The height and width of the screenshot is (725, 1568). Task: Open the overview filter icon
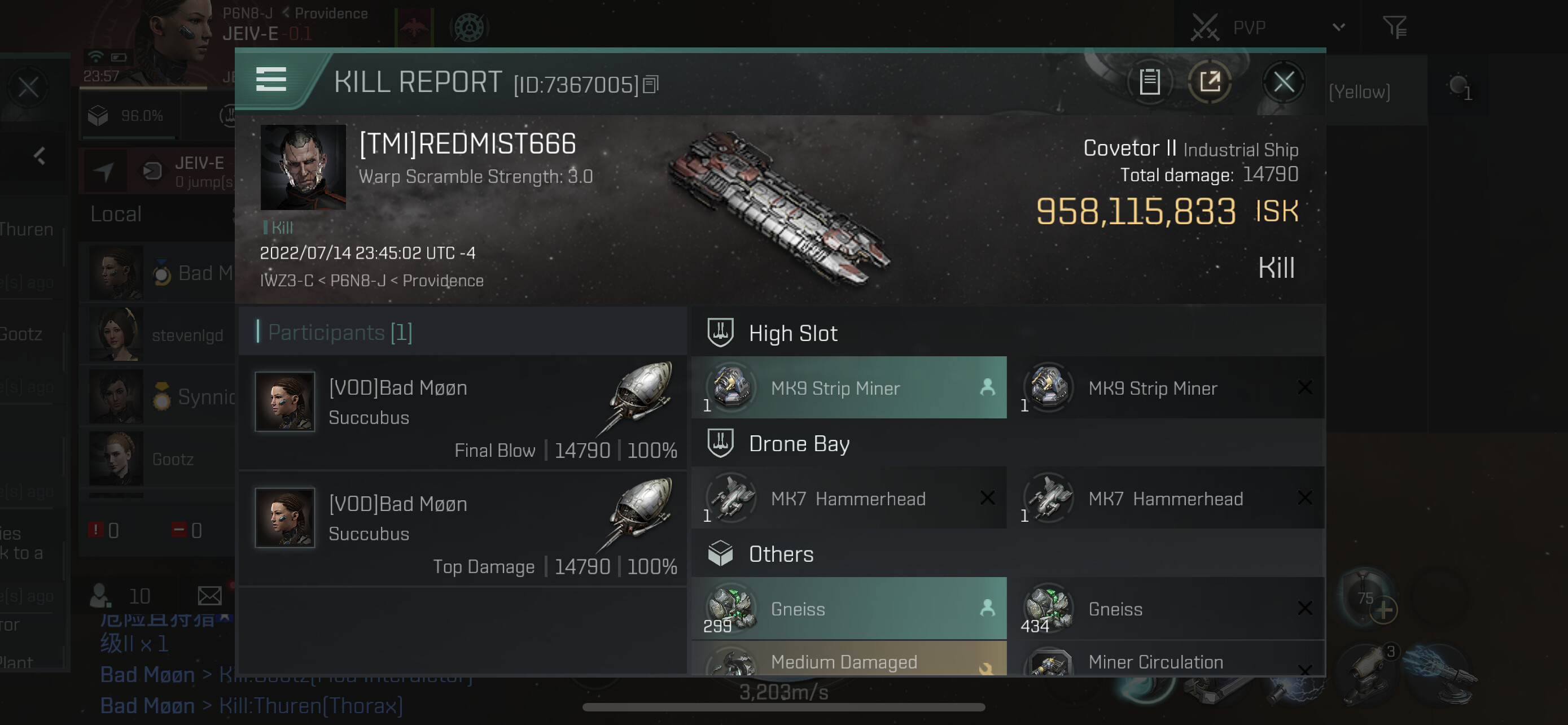click(1394, 27)
